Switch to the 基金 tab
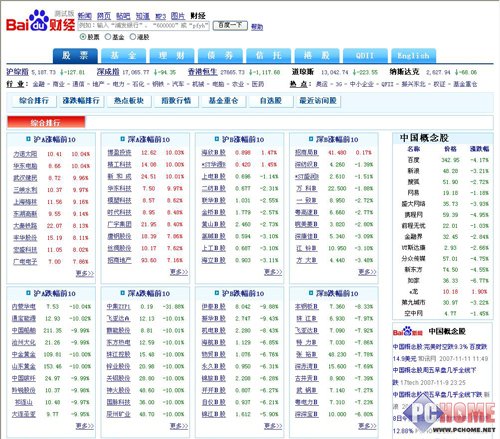The image size is (500, 439). pyautogui.click(x=123, y=55)
